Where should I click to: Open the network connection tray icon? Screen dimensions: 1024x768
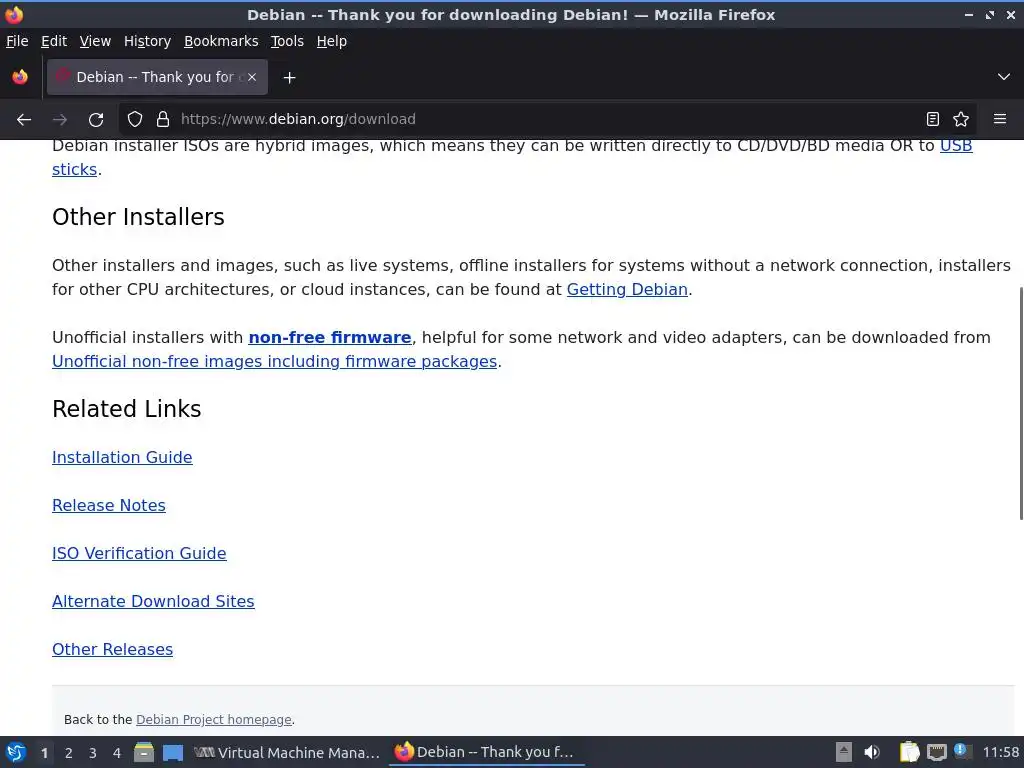(936, 752)
